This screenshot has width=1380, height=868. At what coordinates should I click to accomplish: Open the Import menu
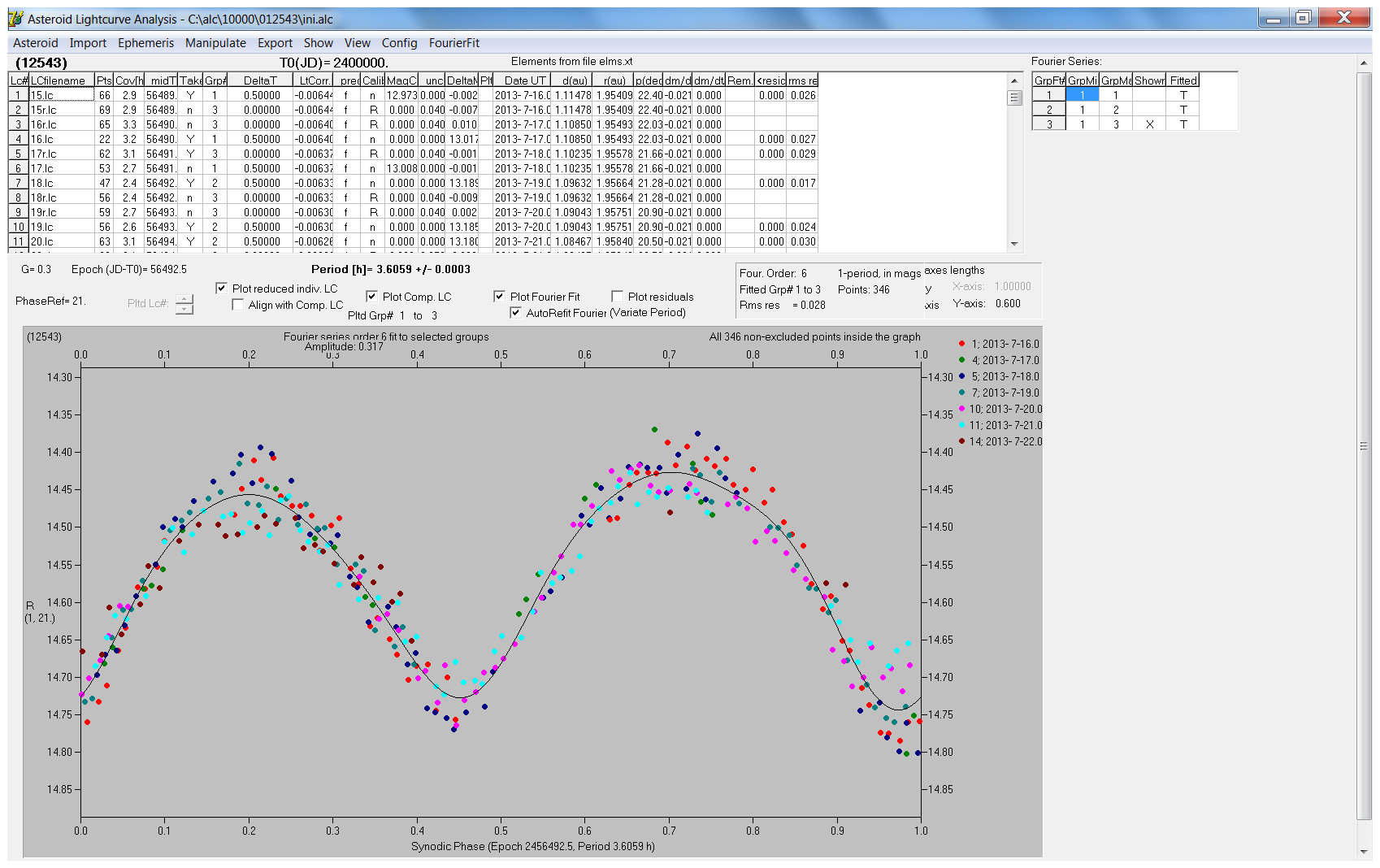point(88,43)
